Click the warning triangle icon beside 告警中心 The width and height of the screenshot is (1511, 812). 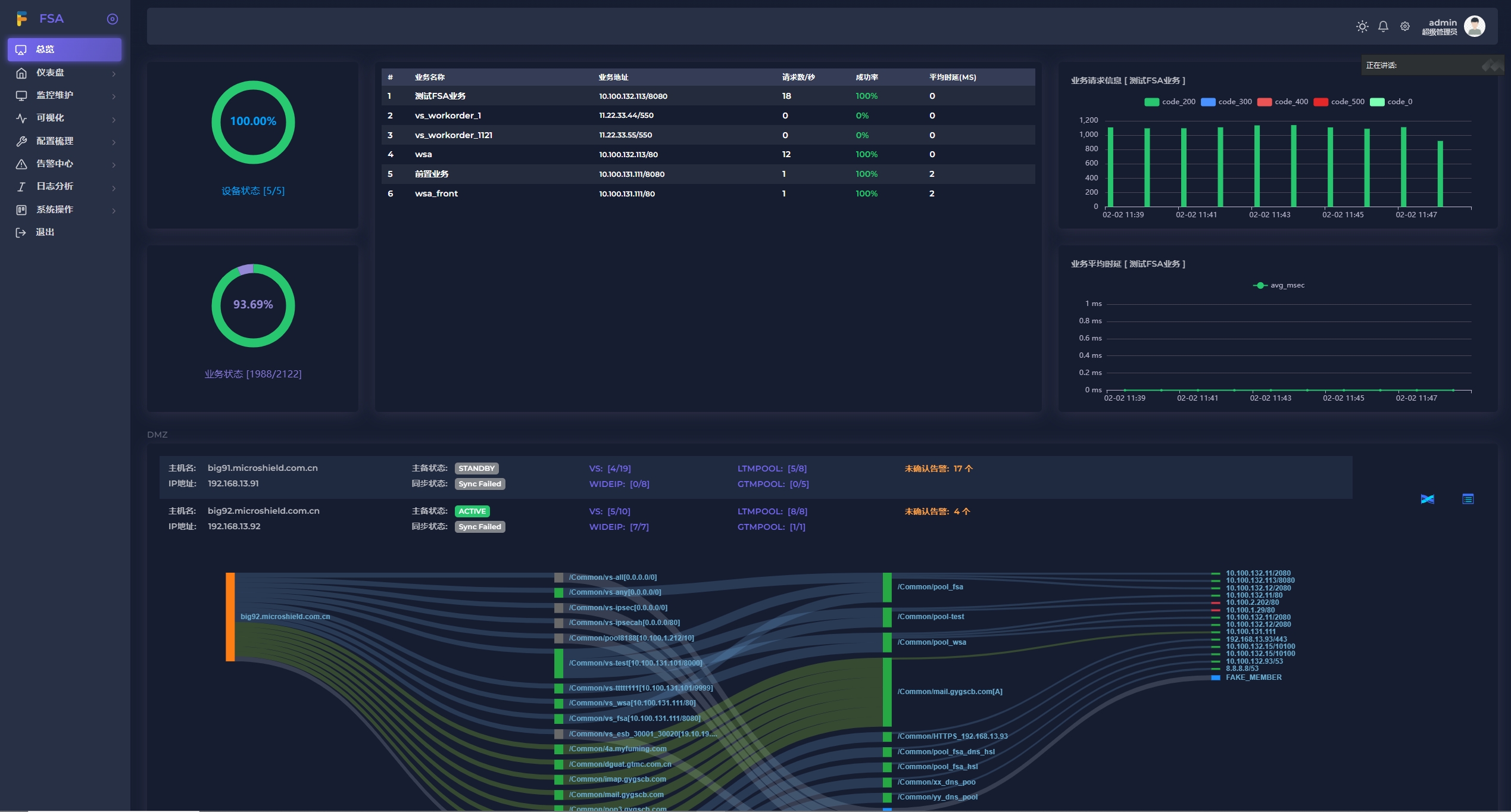[21, 164]
